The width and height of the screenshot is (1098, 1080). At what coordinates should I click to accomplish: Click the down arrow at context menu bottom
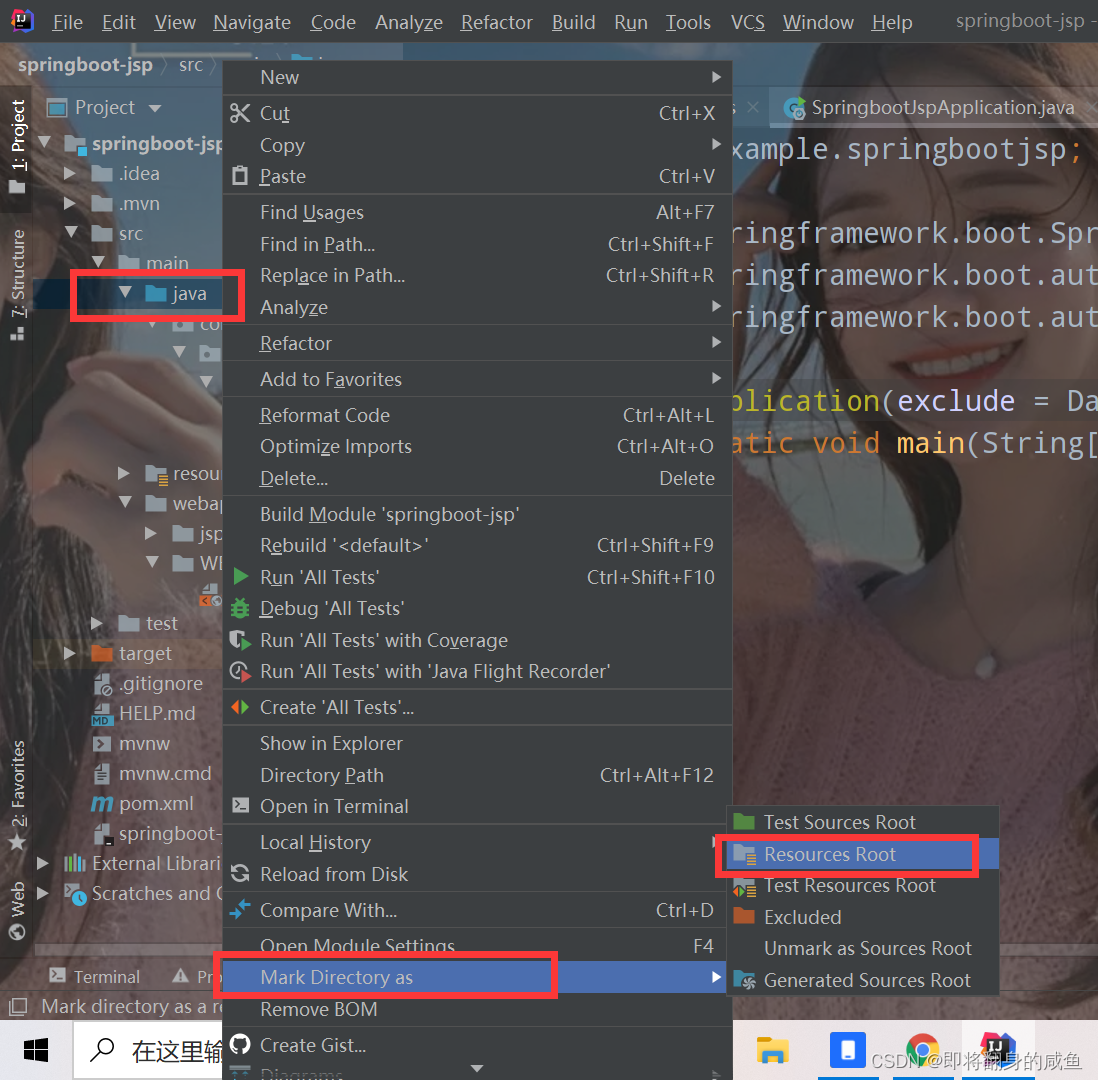(477, 1068)
